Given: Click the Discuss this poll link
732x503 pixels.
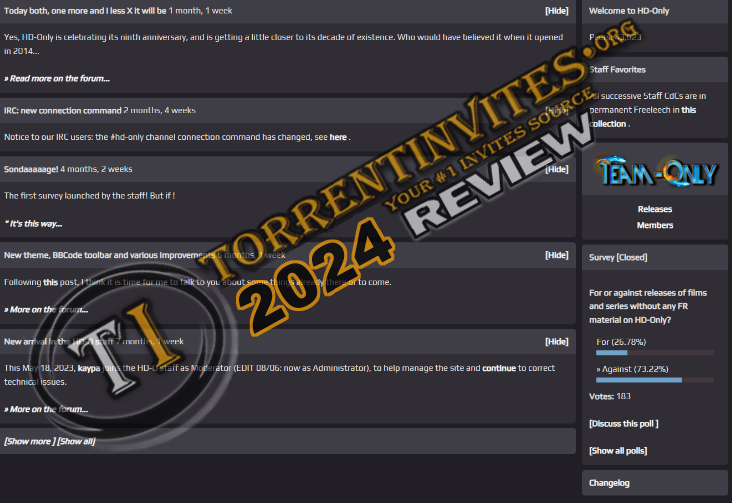Looking at the screenshot, I should coord(623,424).
